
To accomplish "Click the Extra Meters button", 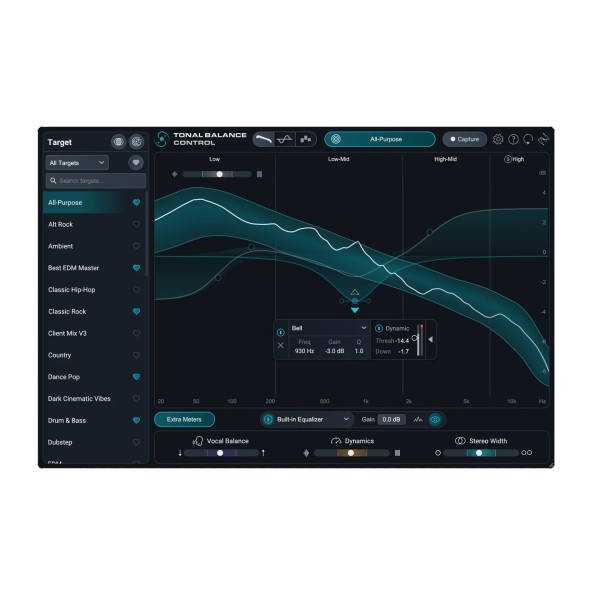I will [184, 420].
